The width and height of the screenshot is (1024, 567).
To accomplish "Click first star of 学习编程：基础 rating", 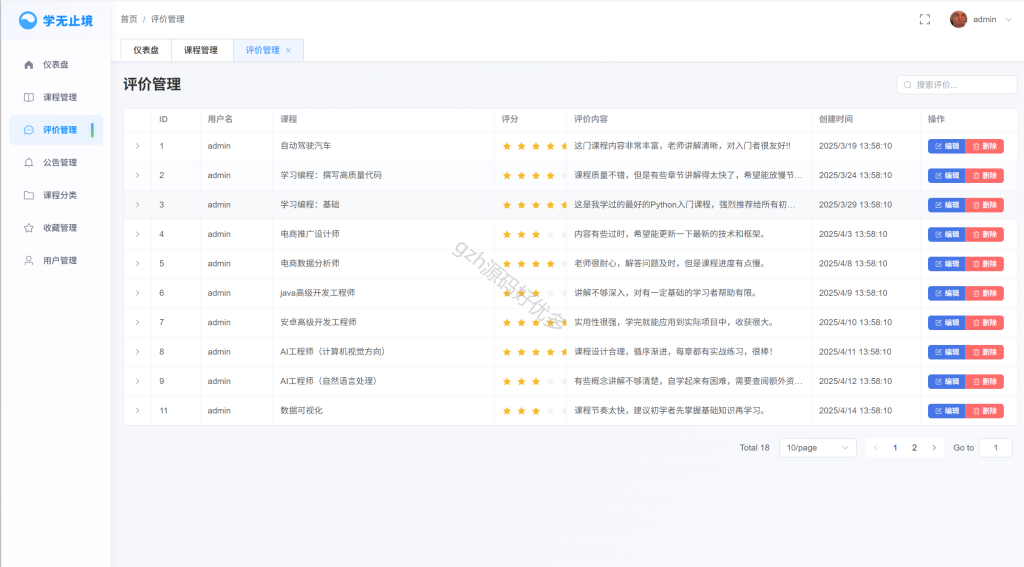I will tap(507, 205).
